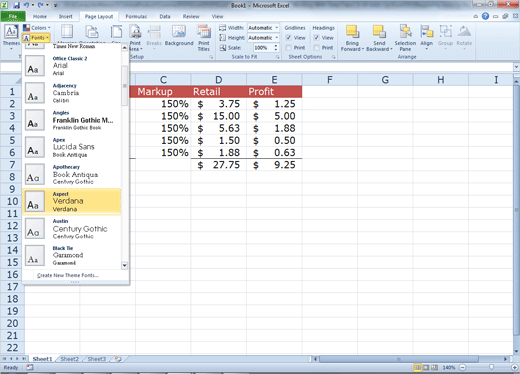This screenshot has width=520, height=374.
Task: Expand the formula bar
Action: (516, 67)
